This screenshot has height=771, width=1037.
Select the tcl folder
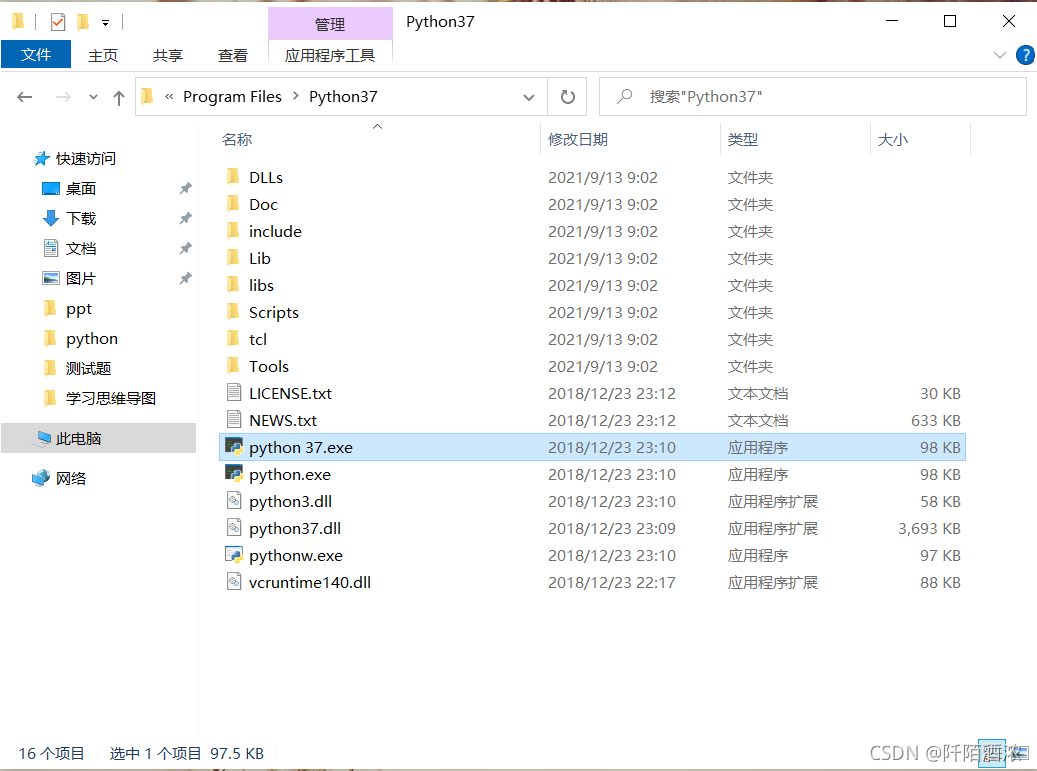pos(257,339)
